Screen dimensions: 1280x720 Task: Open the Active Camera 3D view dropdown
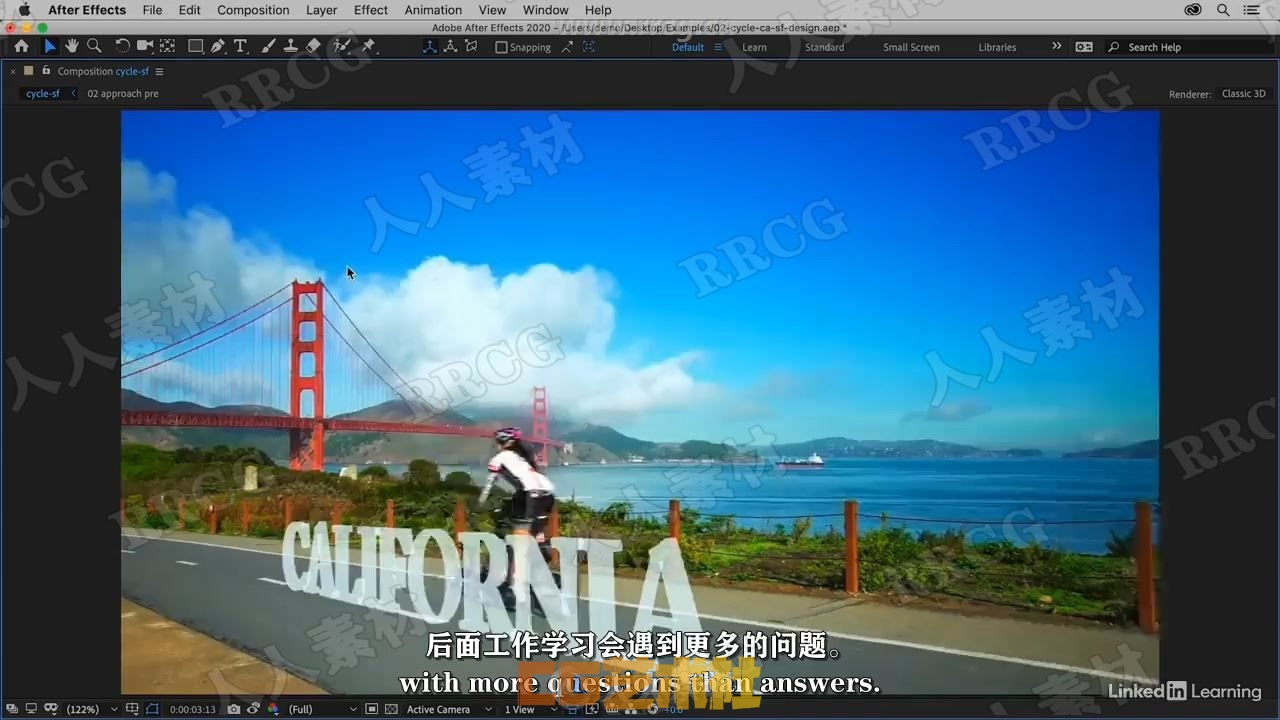click(x=449, y=709)
